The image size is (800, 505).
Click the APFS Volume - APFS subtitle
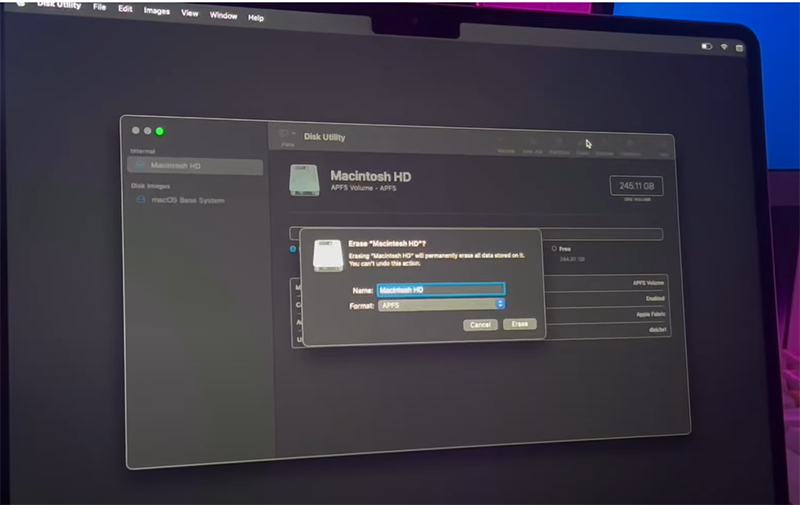[x=363, y=188]
